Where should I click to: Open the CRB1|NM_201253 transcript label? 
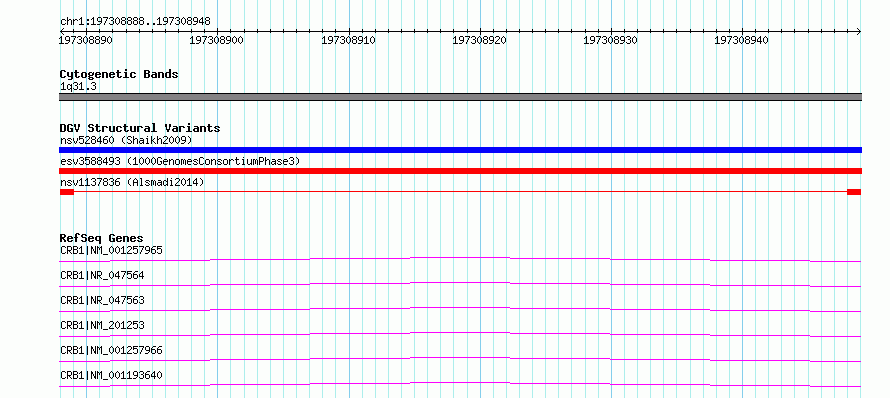(x=102, y=325)
